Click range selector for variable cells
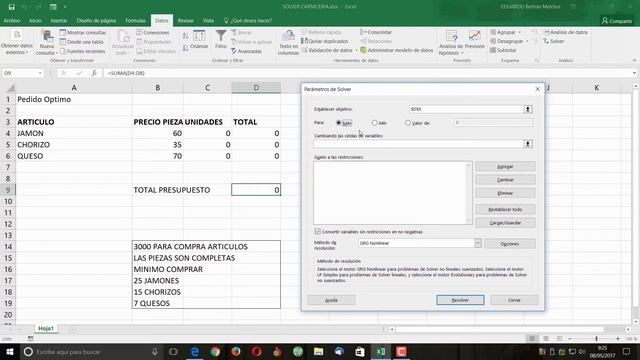Viewport: 640px width, 360px height. click(x=528, y=144)
